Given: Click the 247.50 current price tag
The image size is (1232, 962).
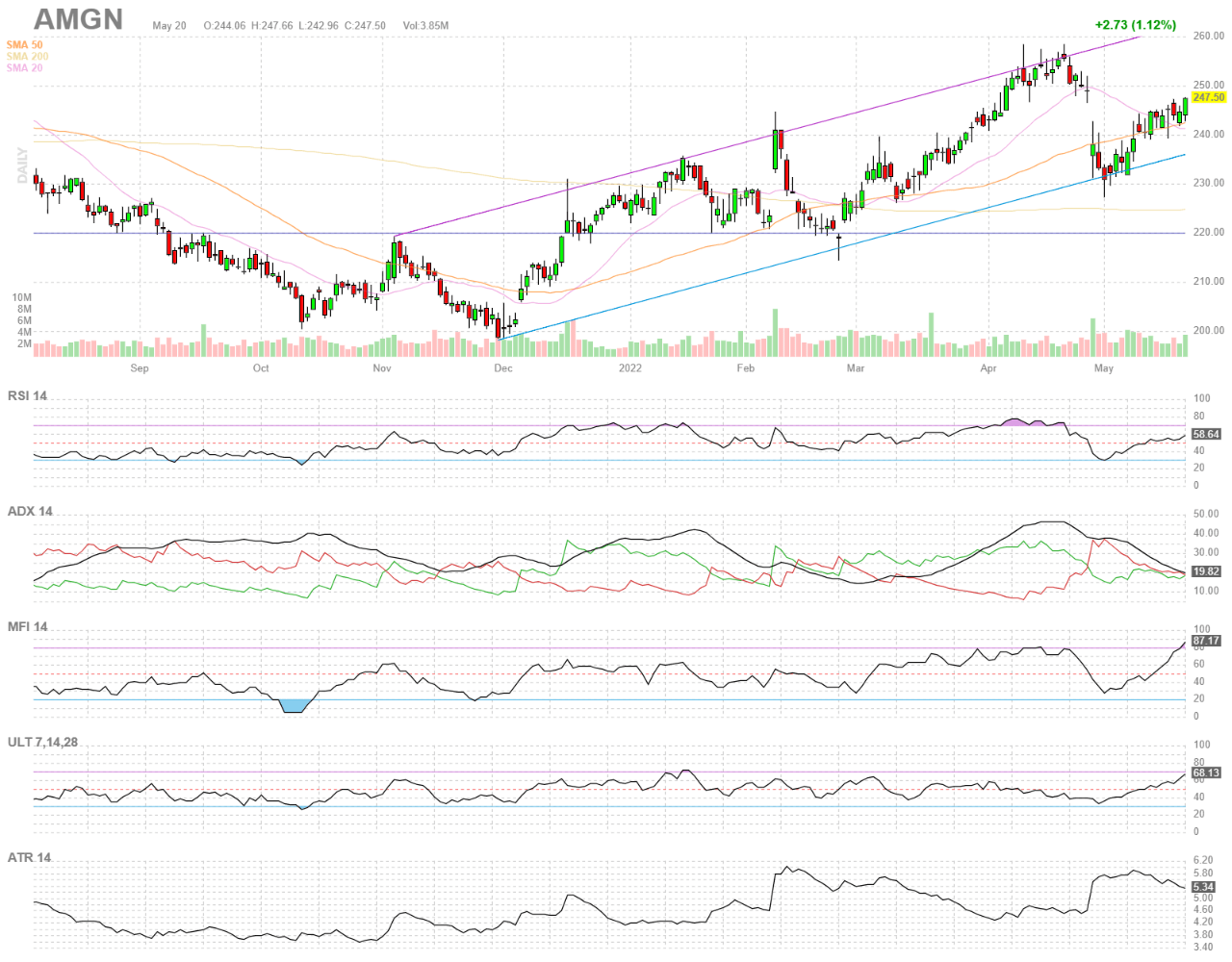Looking at the screenshot, I should point(1209,97).
